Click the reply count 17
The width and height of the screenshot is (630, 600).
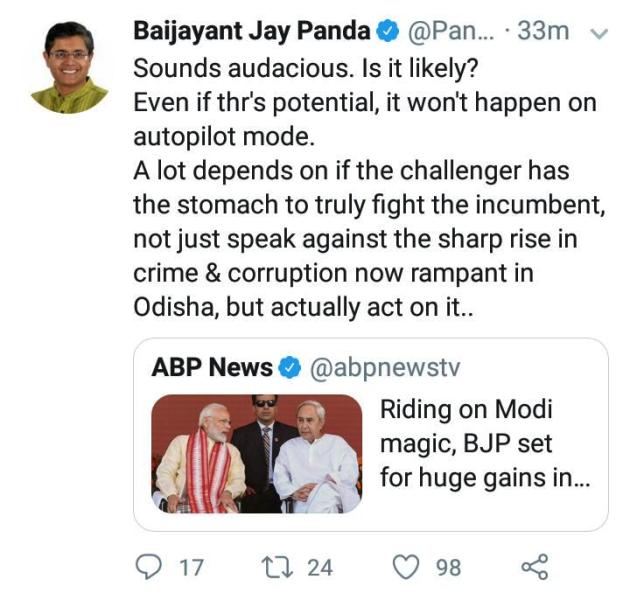tap(190, 568)
